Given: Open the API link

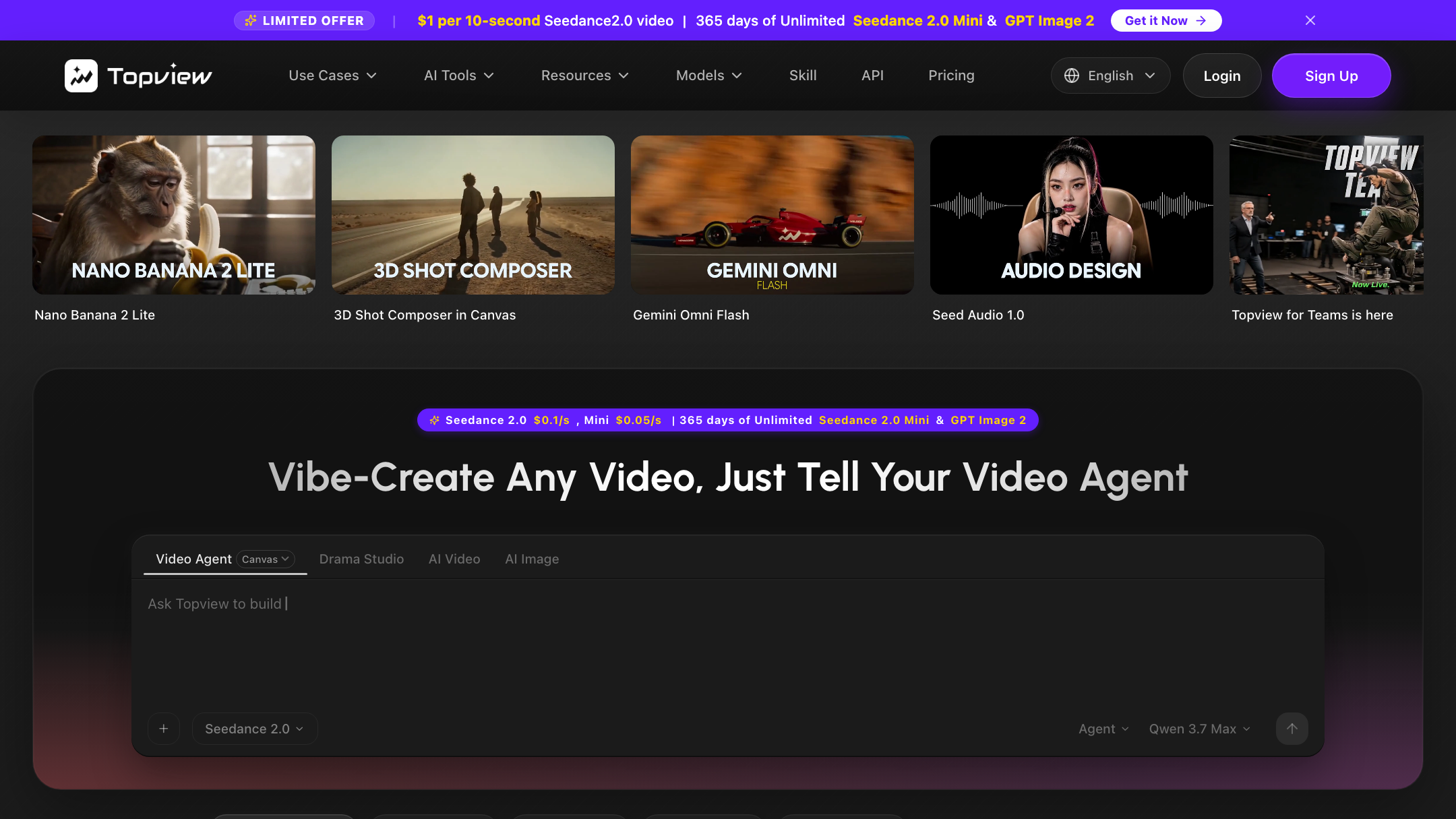Looking at the screenshot, I should (872, 75).
